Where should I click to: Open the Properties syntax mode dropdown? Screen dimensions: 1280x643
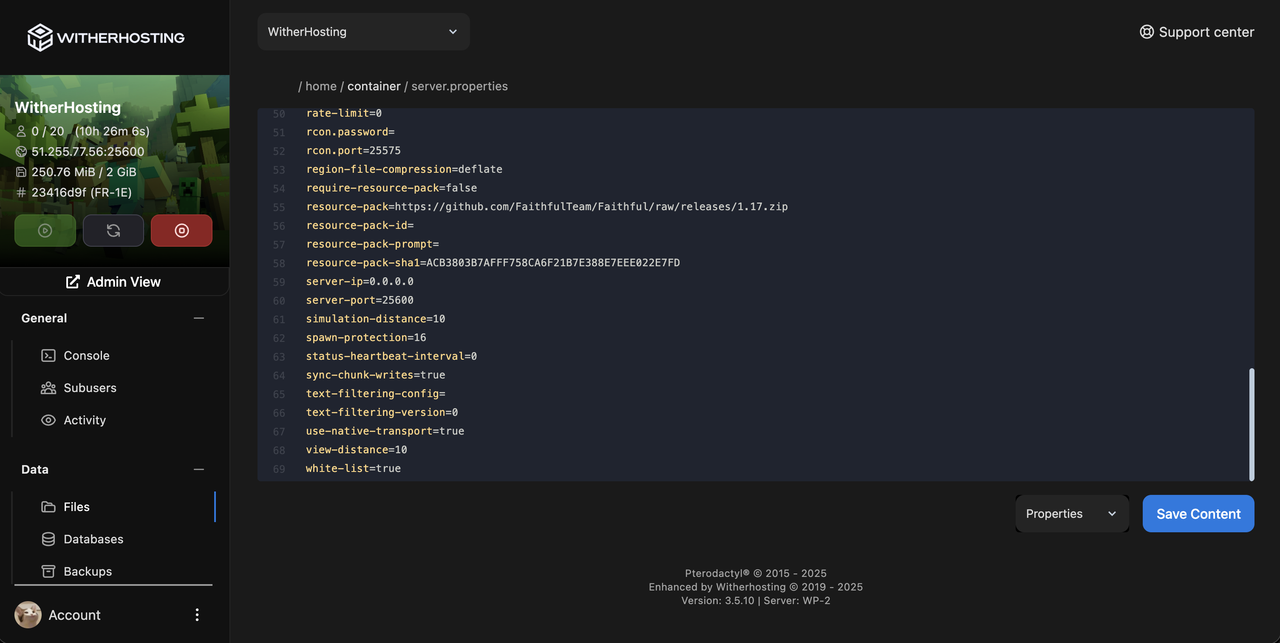pos(1072,514)
